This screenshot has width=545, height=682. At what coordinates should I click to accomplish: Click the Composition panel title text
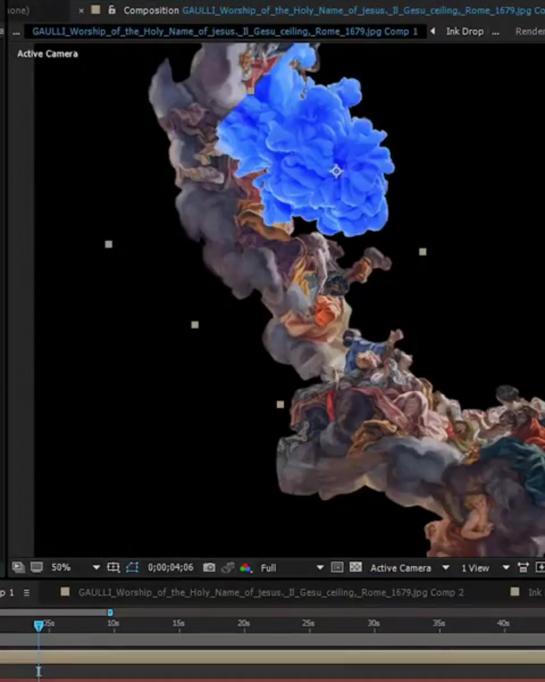[x=151, y=10]
